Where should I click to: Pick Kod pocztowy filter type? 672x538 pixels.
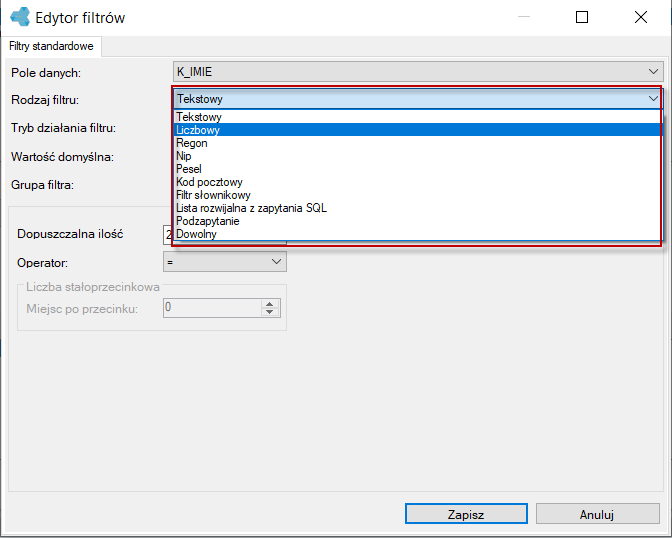[x=417, y=182]
